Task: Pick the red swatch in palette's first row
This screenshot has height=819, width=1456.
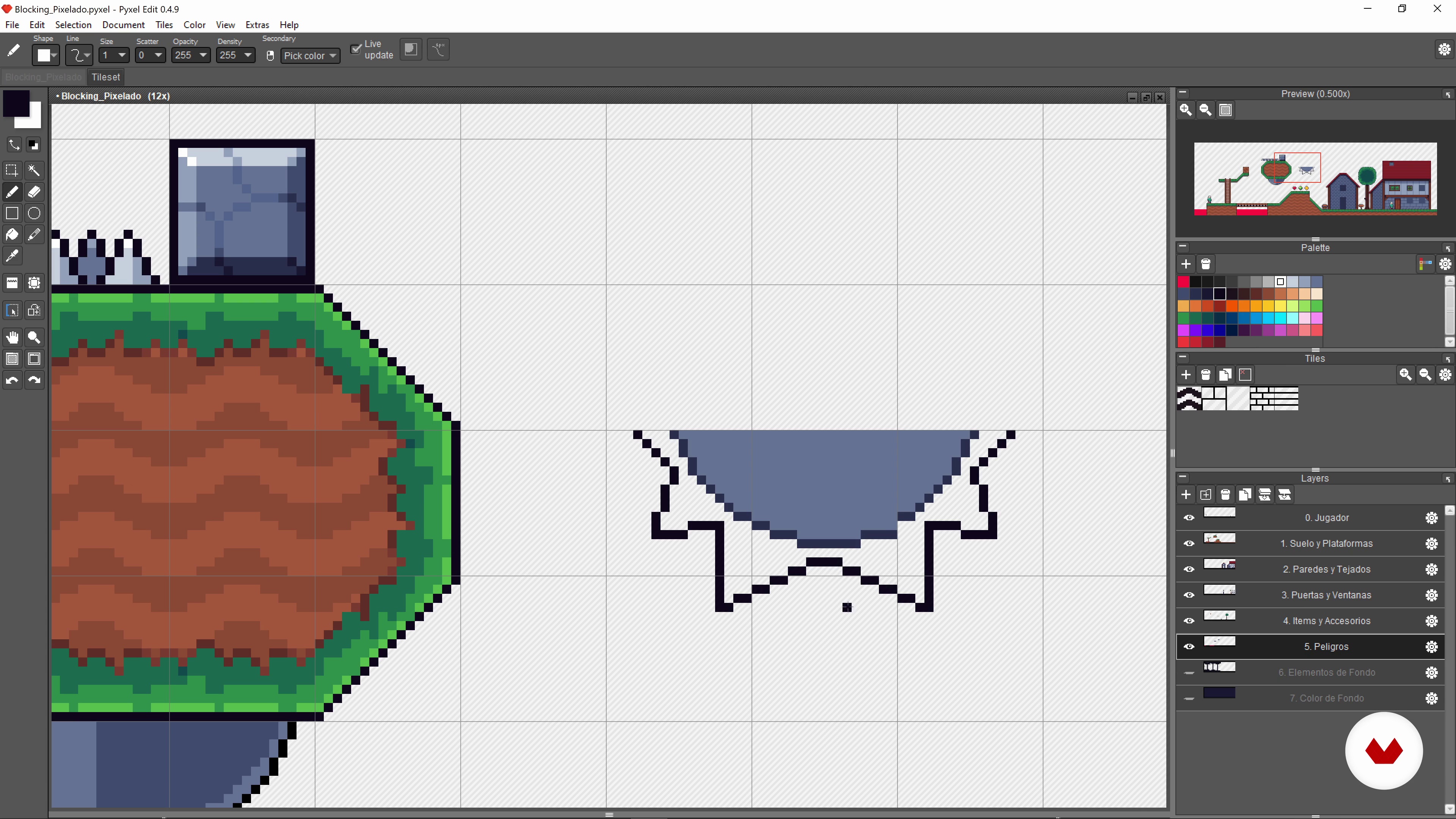Action: click(1183, 281)
